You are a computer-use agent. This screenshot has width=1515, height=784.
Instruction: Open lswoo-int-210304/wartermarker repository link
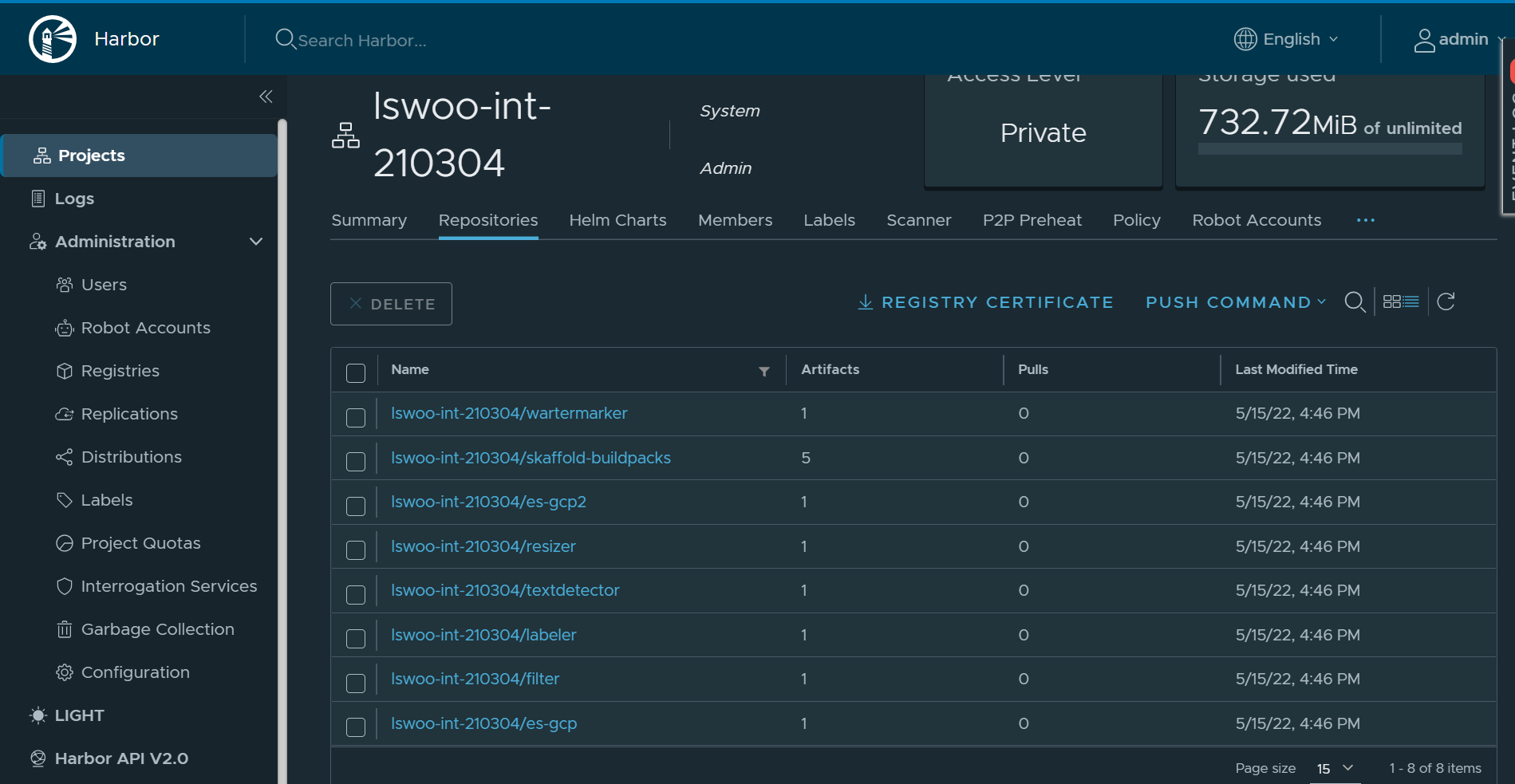[509, 413]
